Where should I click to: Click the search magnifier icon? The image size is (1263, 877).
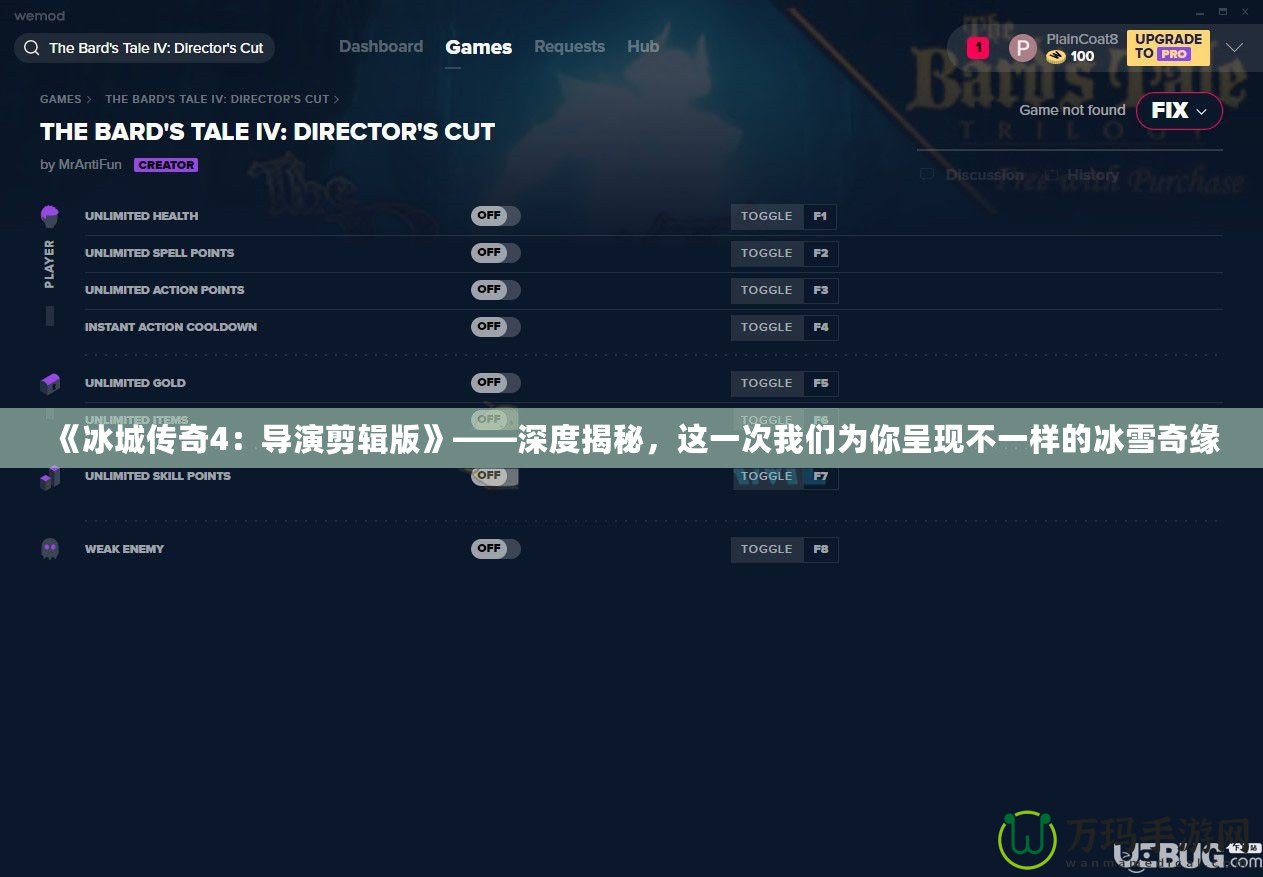click(x=31, y=48)
